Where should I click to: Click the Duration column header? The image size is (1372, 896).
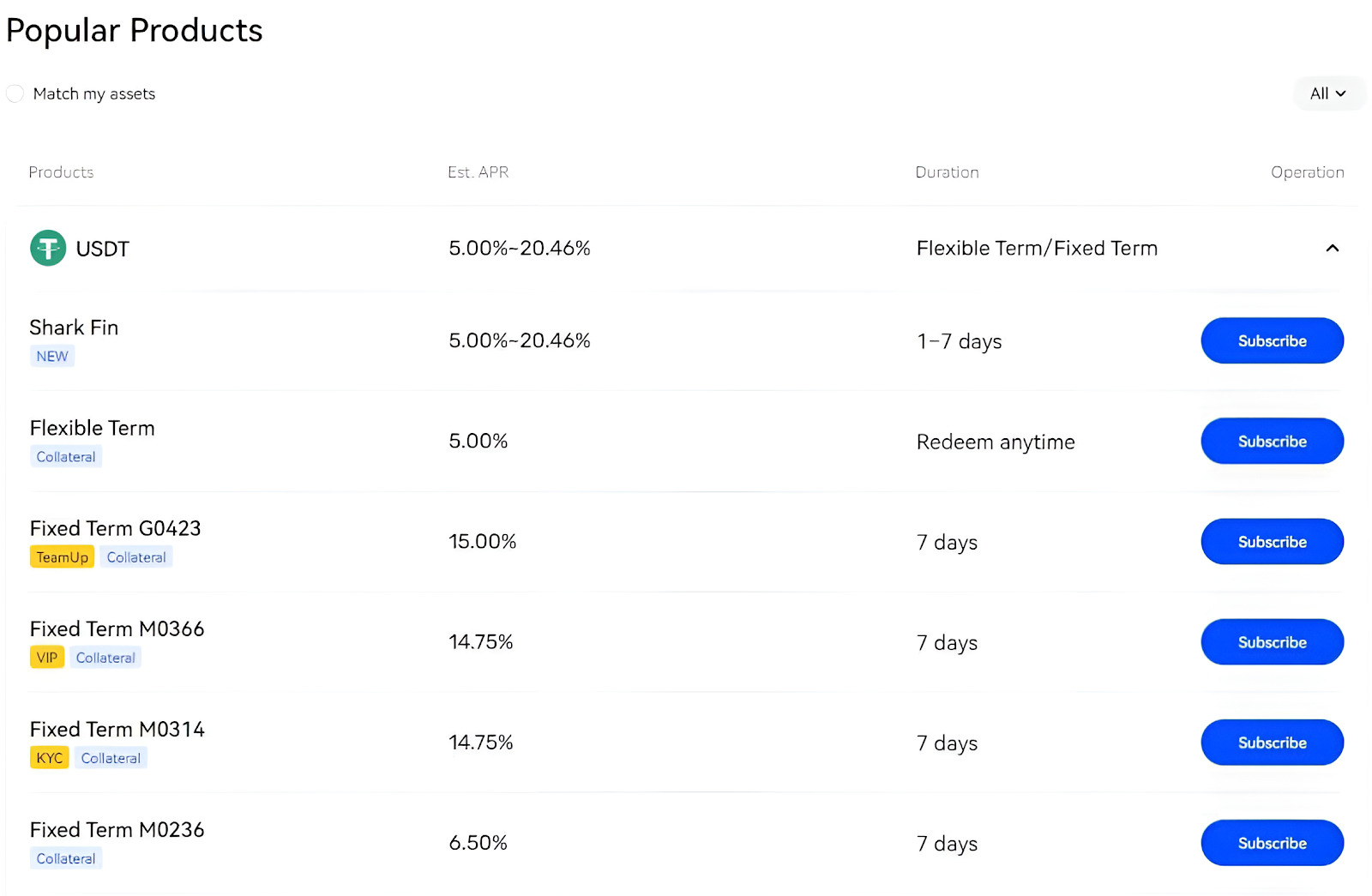[947, 172]
